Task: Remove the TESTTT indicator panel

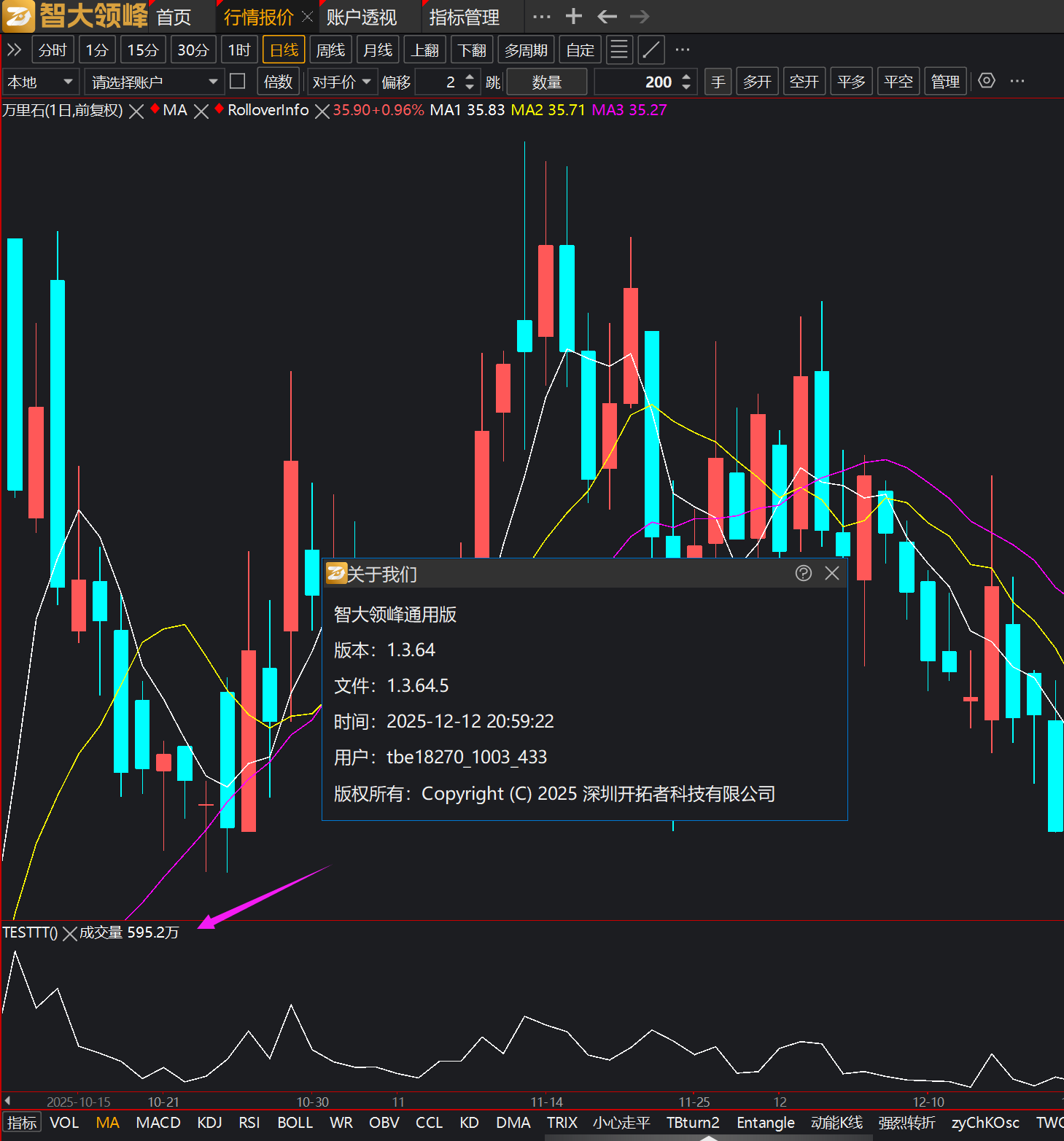Action: [69, 933]
